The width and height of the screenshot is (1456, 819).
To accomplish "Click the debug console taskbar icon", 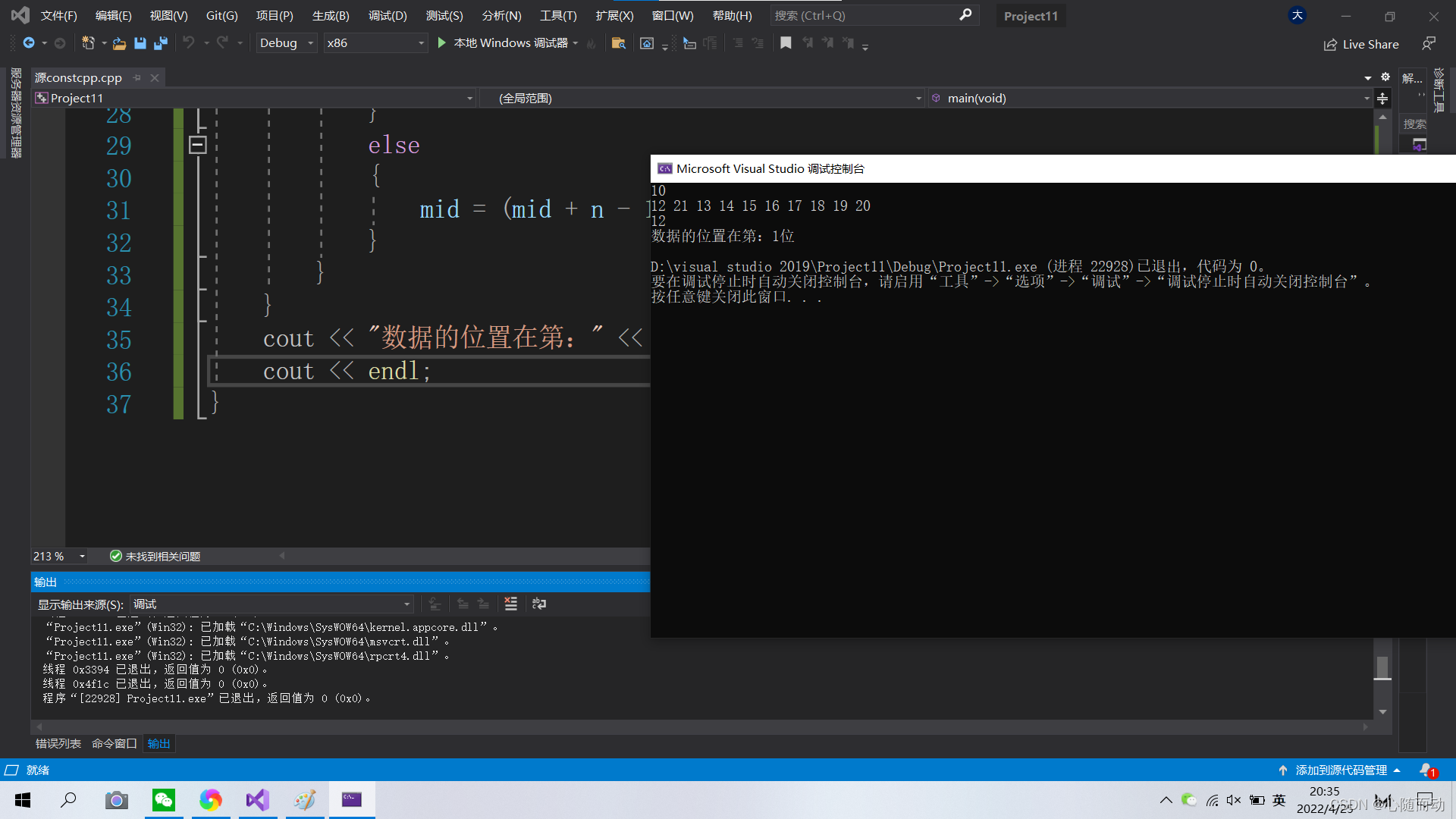I will coord(352,800).
